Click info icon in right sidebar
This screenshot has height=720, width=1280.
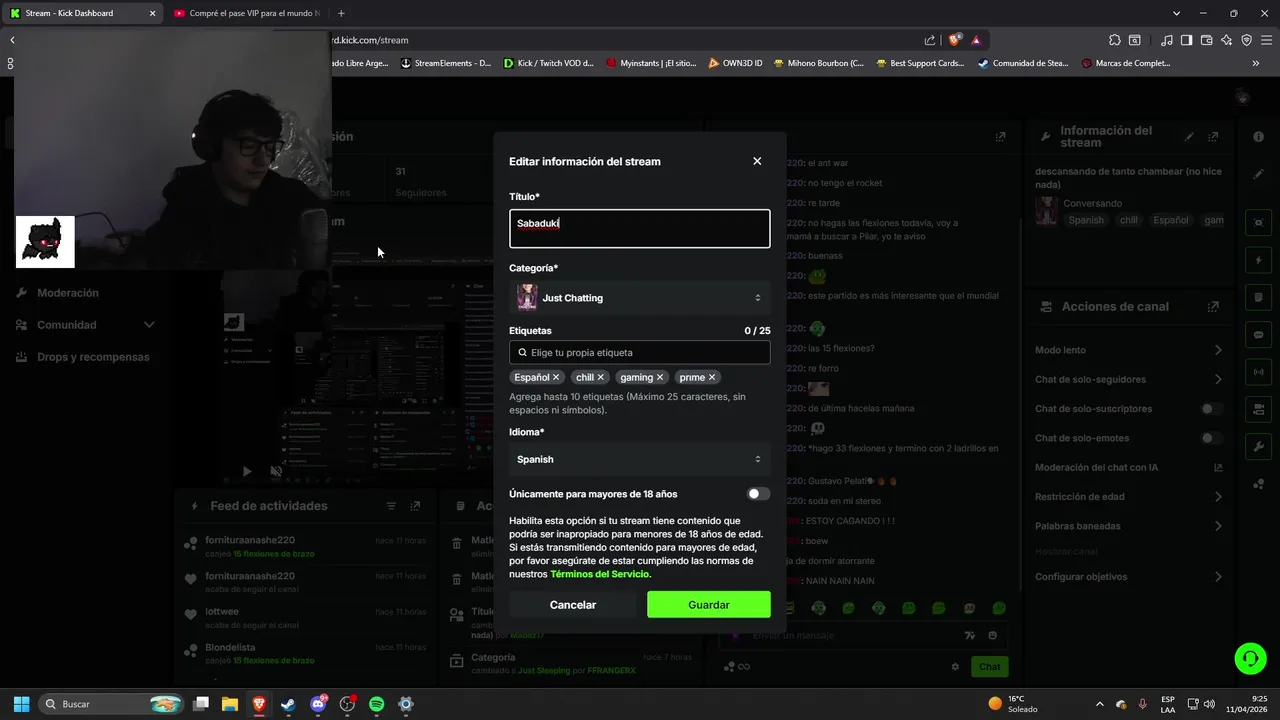click(x=1258, y=136)
